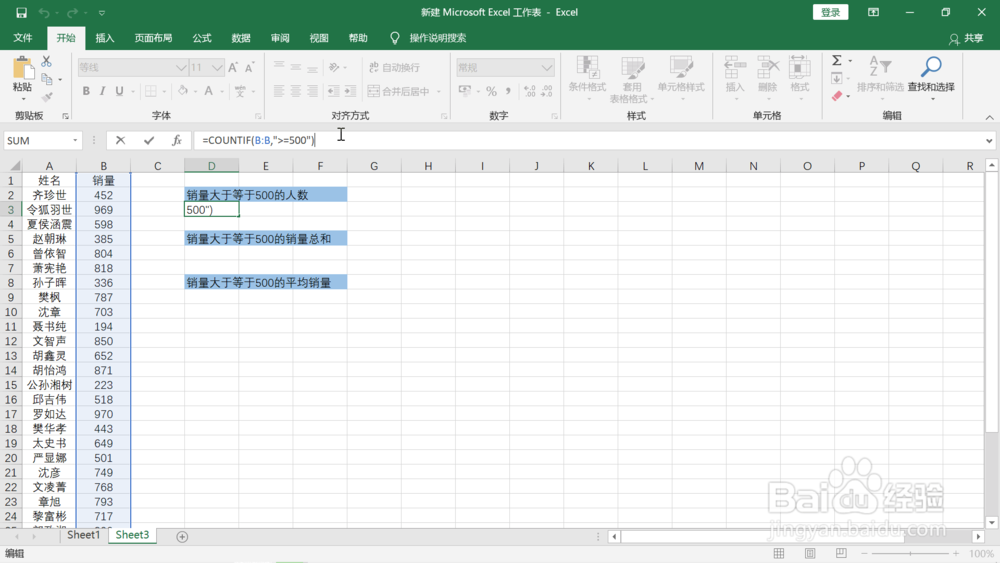Click the add new sheet plus icon

pyautogui.click(x=182, y=537)
